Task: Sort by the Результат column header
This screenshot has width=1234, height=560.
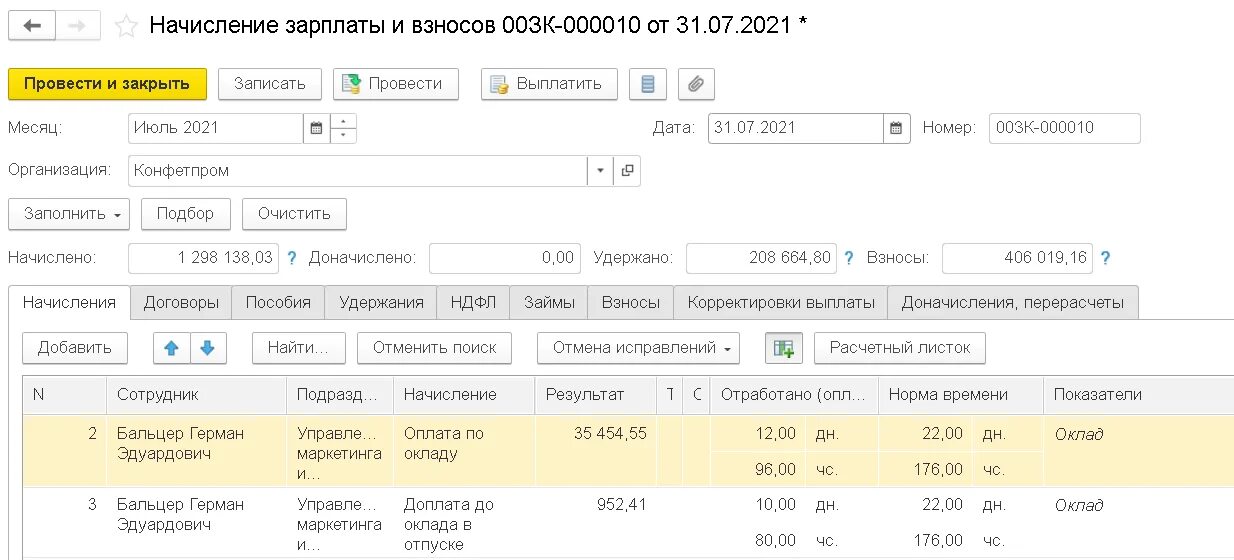Action: point(597,395)
